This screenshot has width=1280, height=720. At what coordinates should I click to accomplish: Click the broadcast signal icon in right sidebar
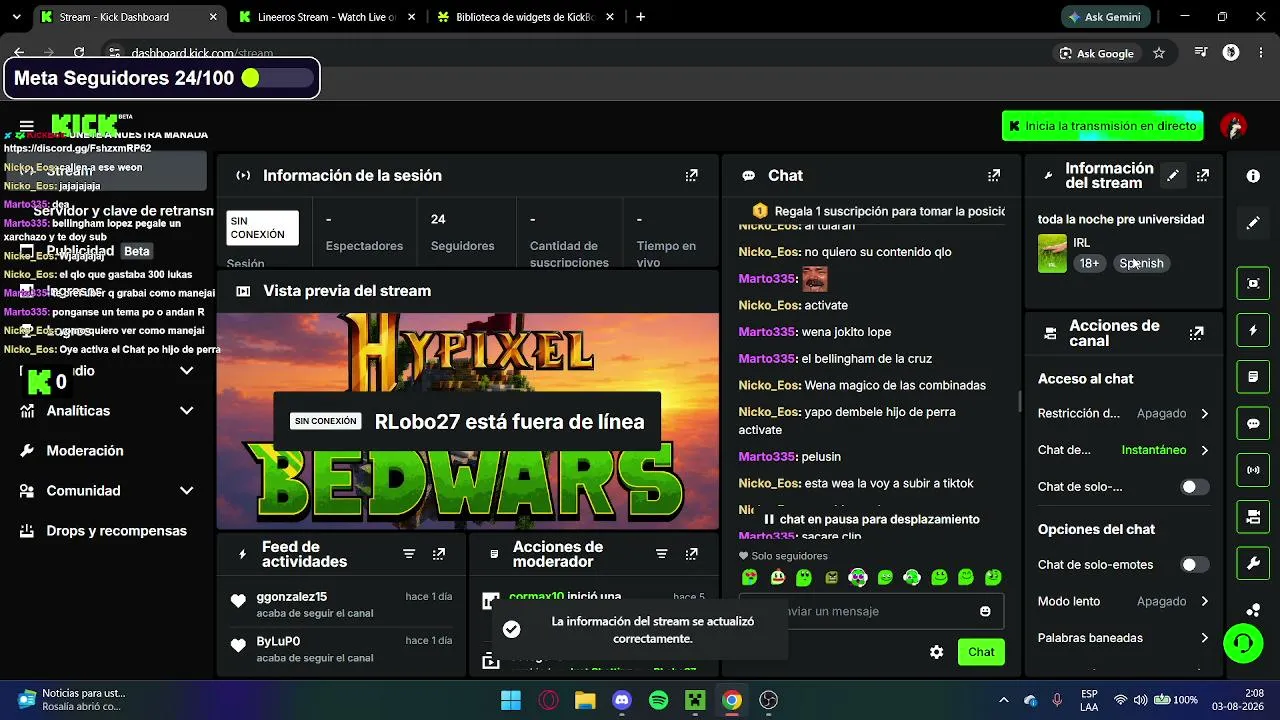point(1253,470)
